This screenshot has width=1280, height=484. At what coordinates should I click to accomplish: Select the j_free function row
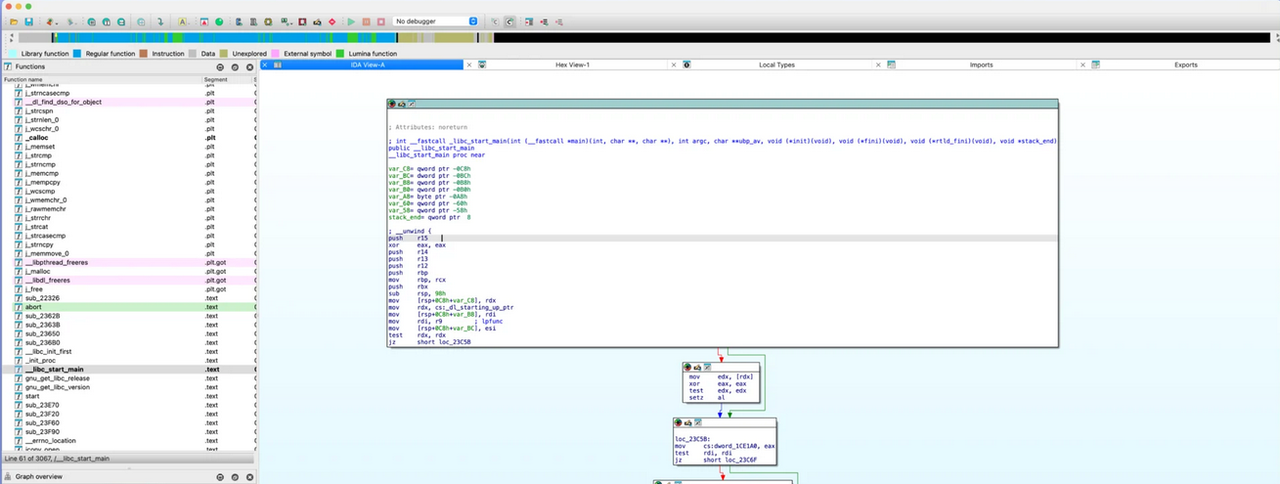click(x=128, y=289)
